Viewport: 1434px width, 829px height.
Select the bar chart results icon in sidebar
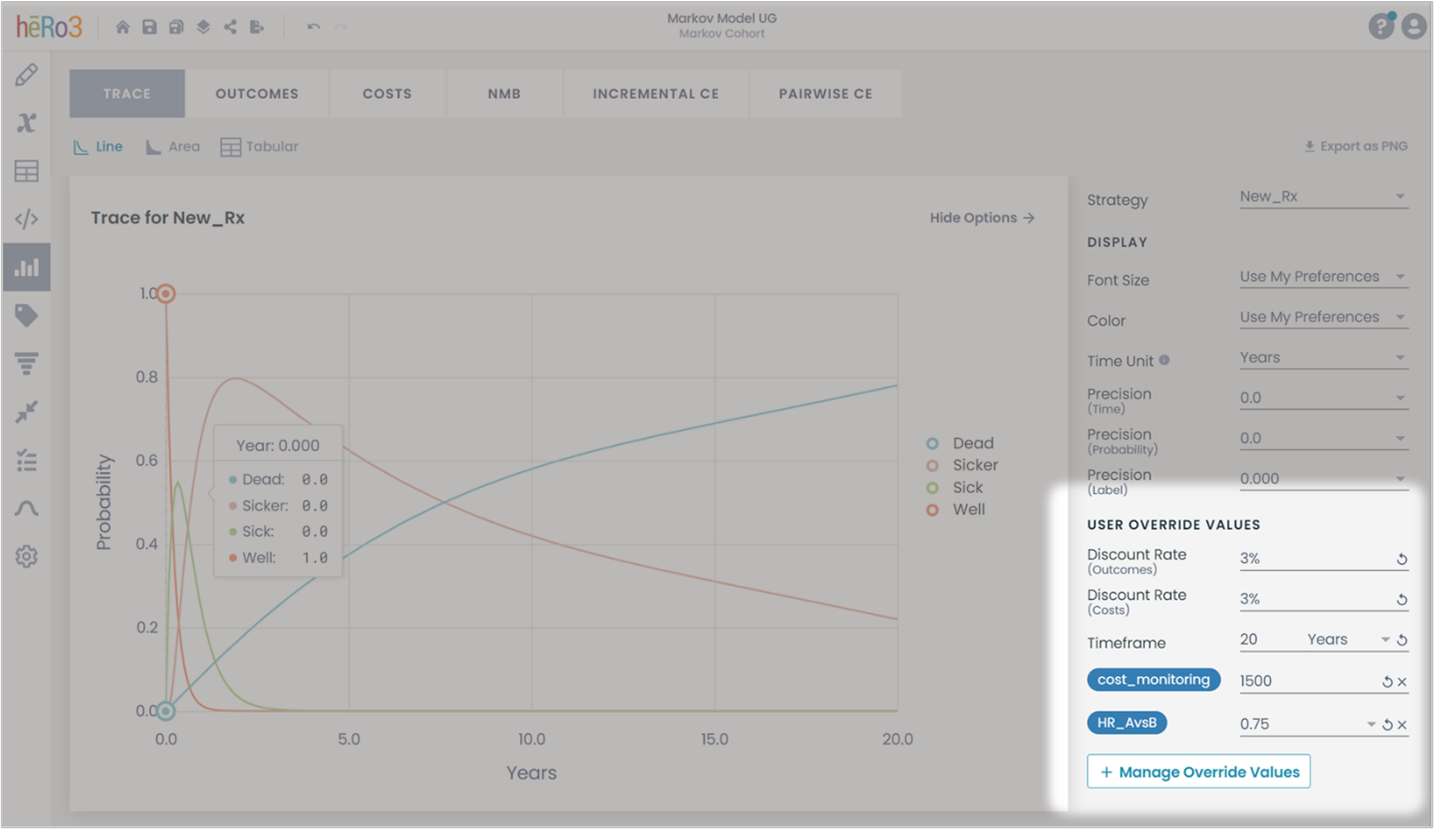click(x=27, y=267)
